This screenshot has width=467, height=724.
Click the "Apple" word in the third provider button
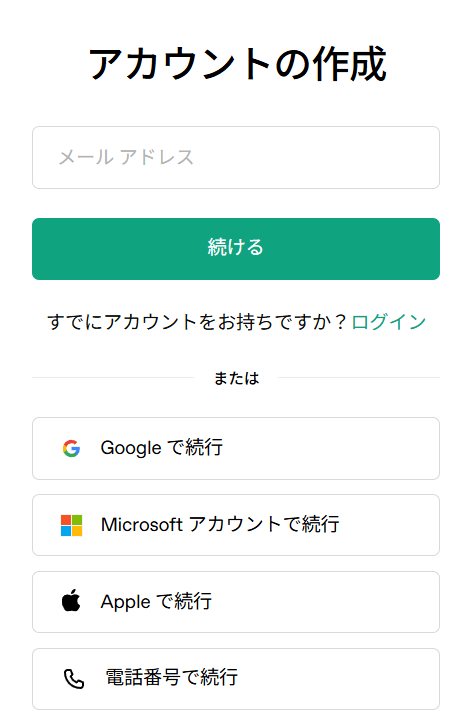point(126,602)
